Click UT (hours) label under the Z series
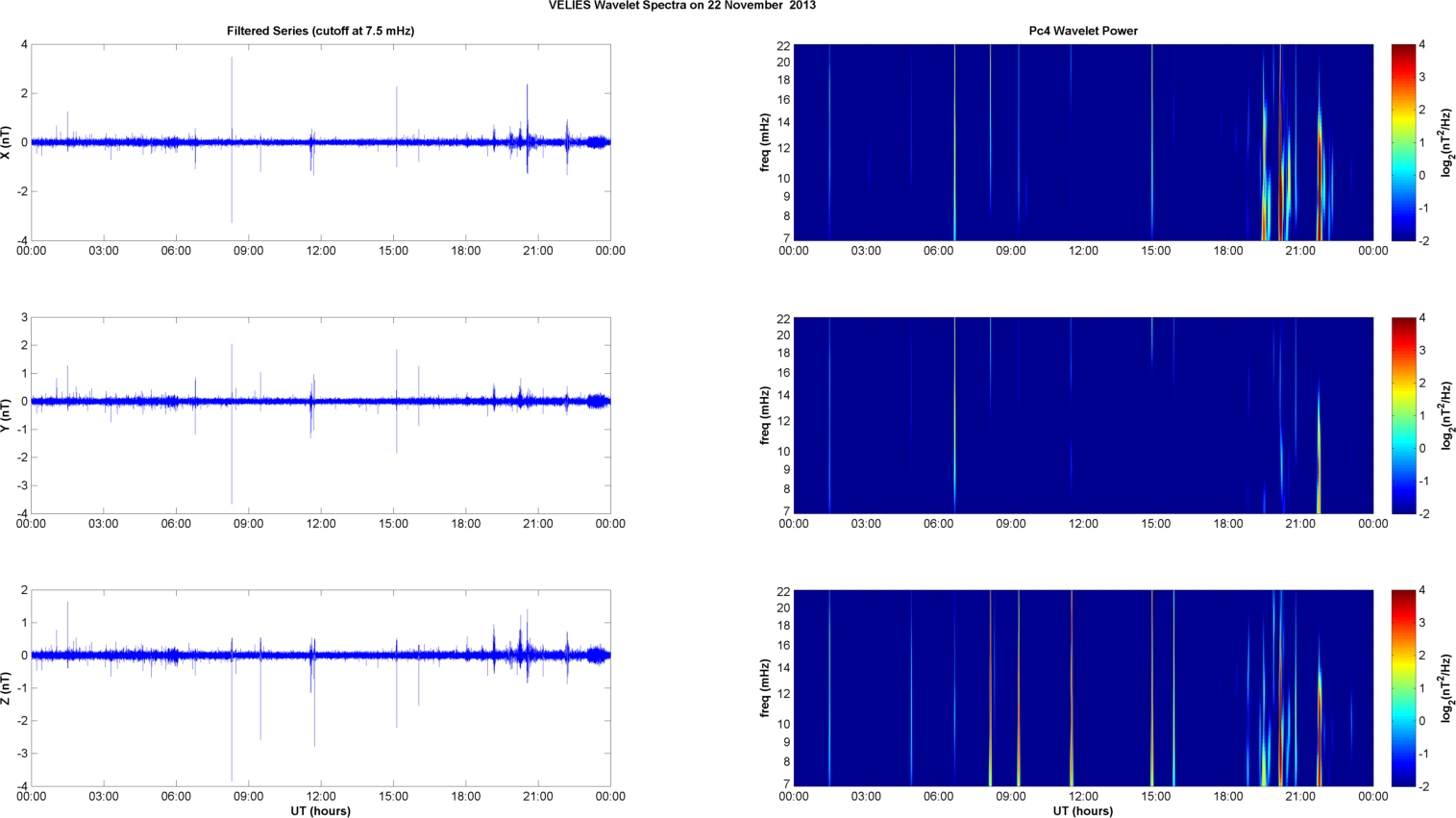 pyautogui.click(x=320, y=811)
